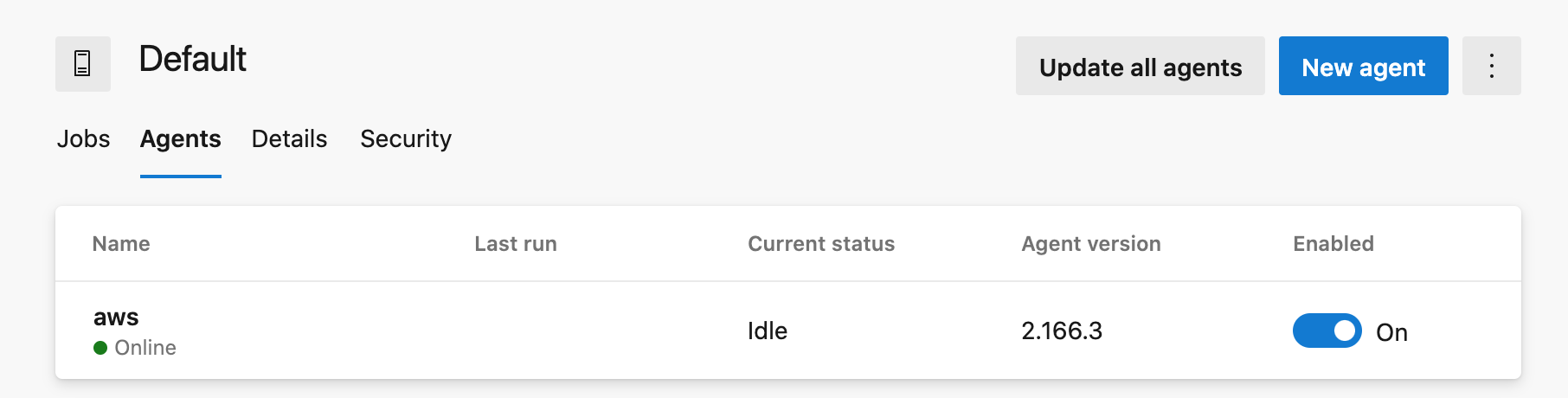
Task: Click the Last run column header
Action: (x=515, y=244)
